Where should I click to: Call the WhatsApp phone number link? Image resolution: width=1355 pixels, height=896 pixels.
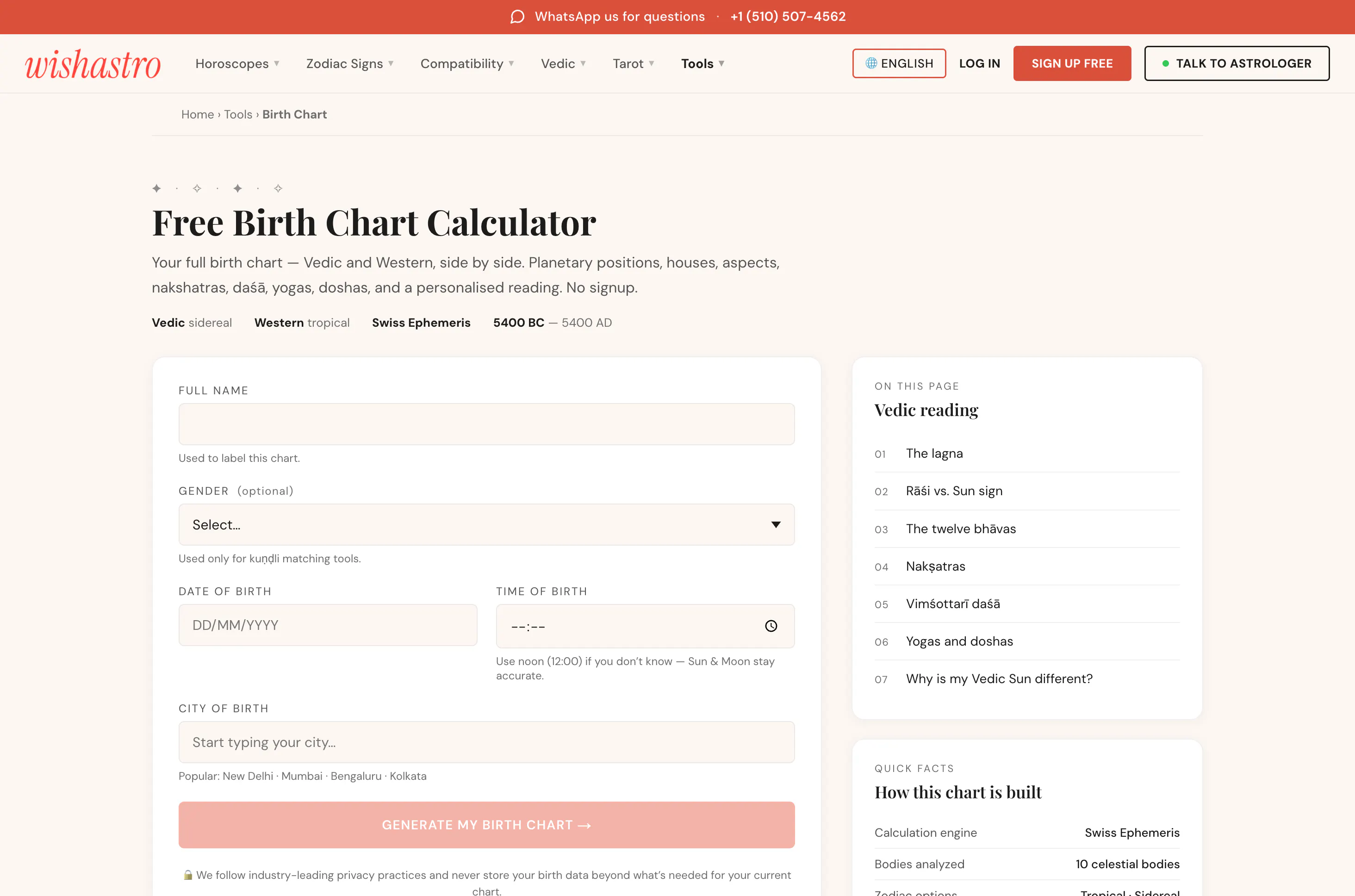(788, 17)
